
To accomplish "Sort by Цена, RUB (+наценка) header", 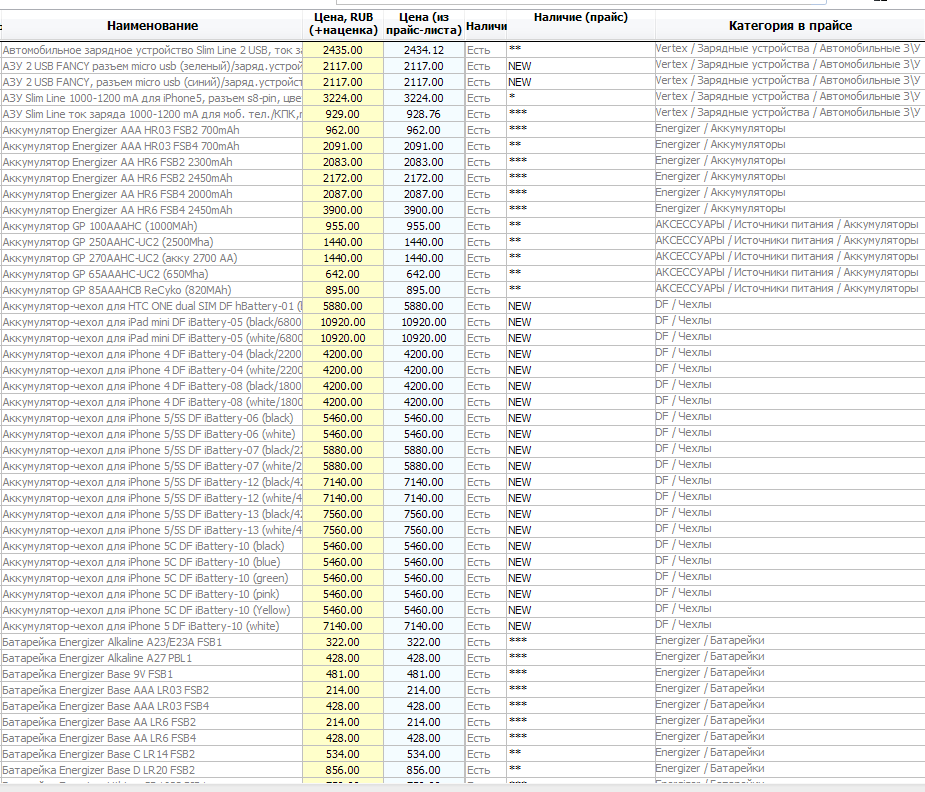I will coord(343,25).
